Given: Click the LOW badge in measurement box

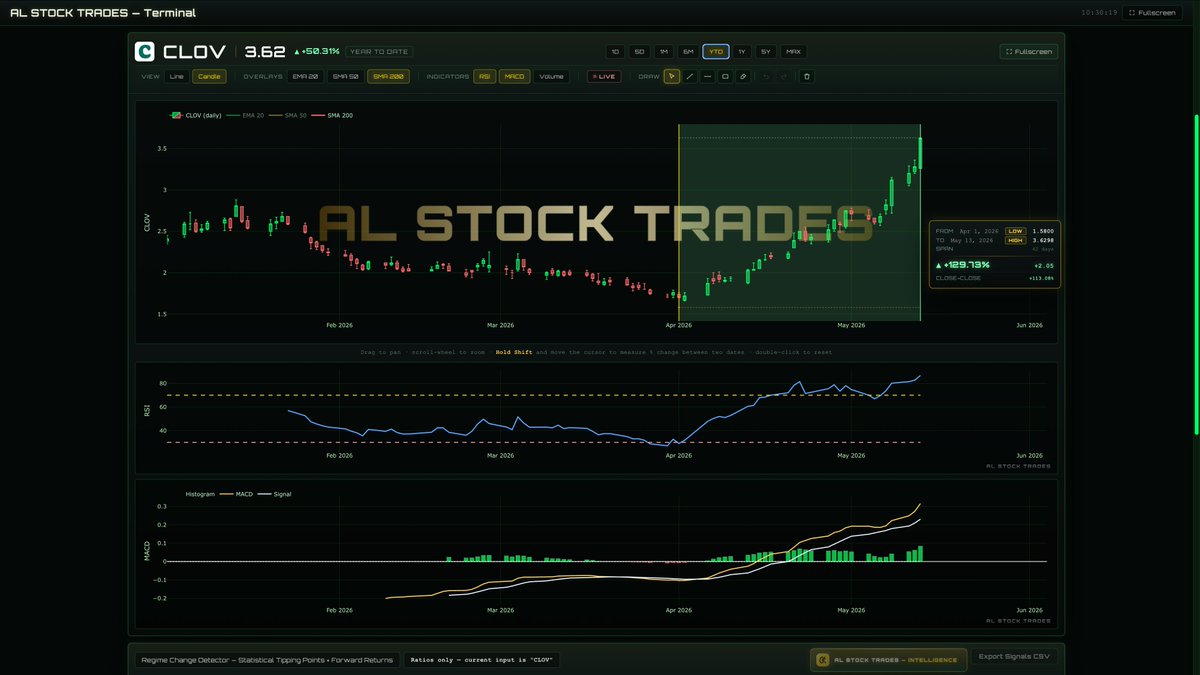Looking at the screenshot, I should (x=1015, y=231).
